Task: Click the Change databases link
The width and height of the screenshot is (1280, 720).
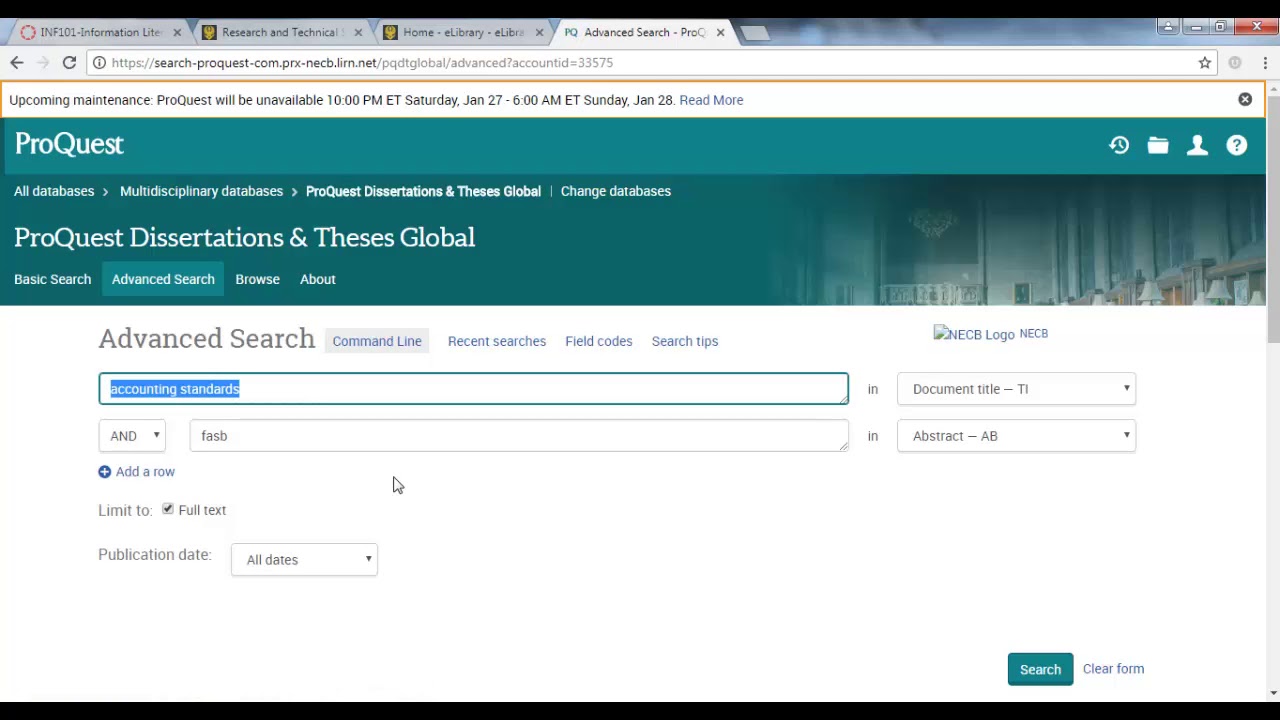Action: point(616,191)
